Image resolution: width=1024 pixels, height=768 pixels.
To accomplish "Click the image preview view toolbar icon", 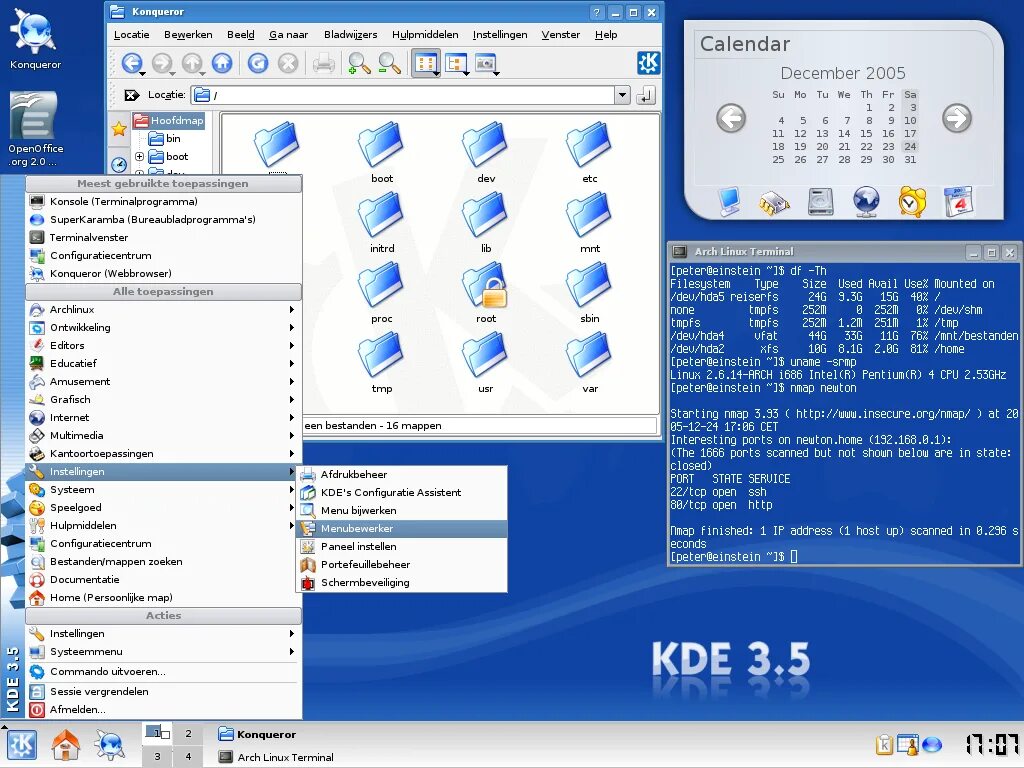I will click(x=487, y=64).
